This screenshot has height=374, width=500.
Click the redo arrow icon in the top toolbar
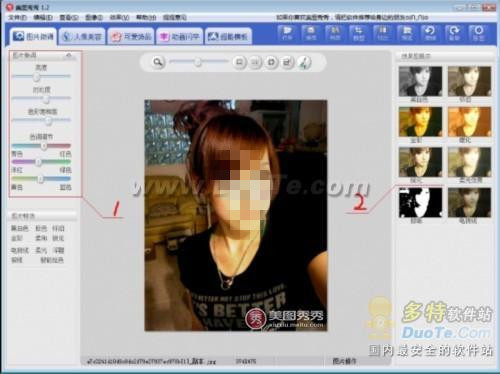(x=454, y=34)
